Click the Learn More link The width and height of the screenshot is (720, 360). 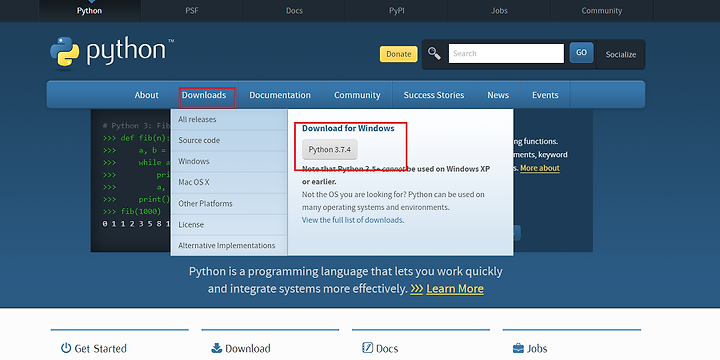(455, 289)
